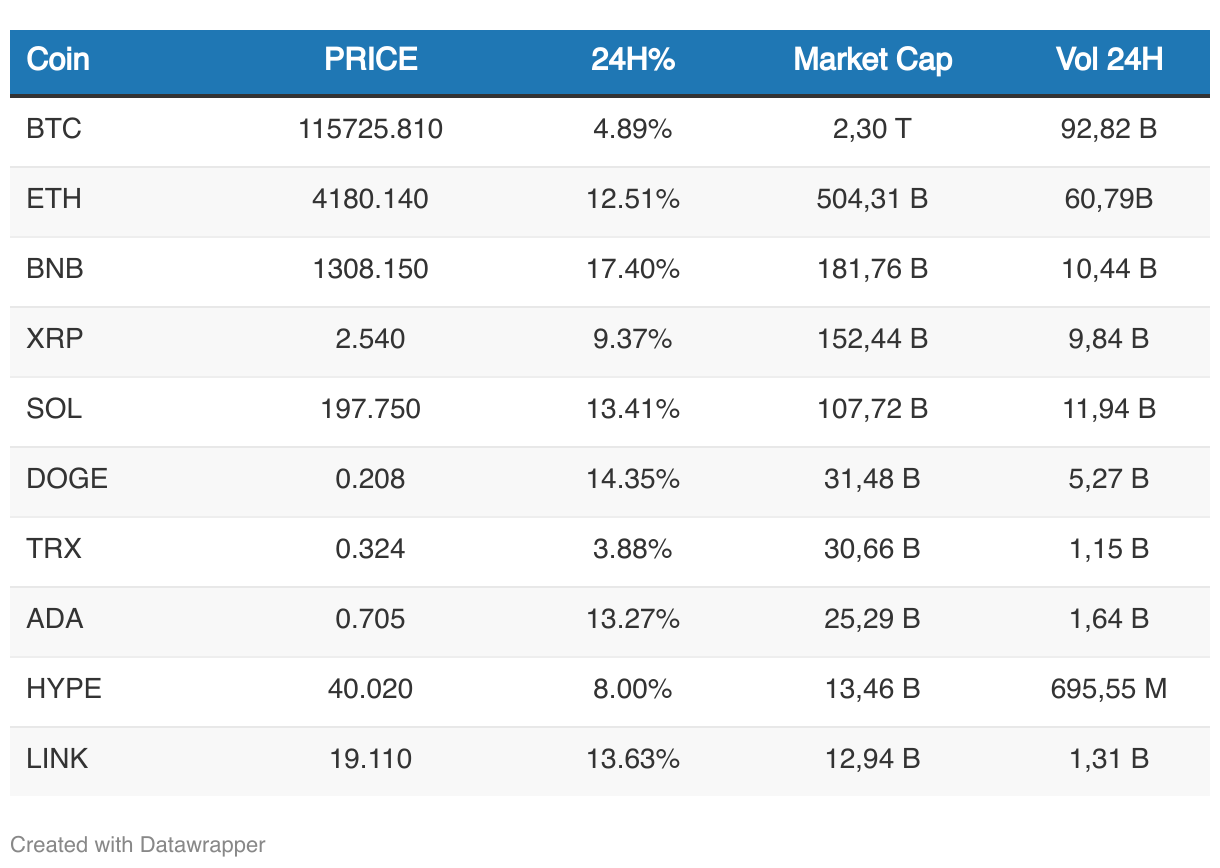
Task: Click the XRP 24H change 9.37%
Action: [633, 339]
